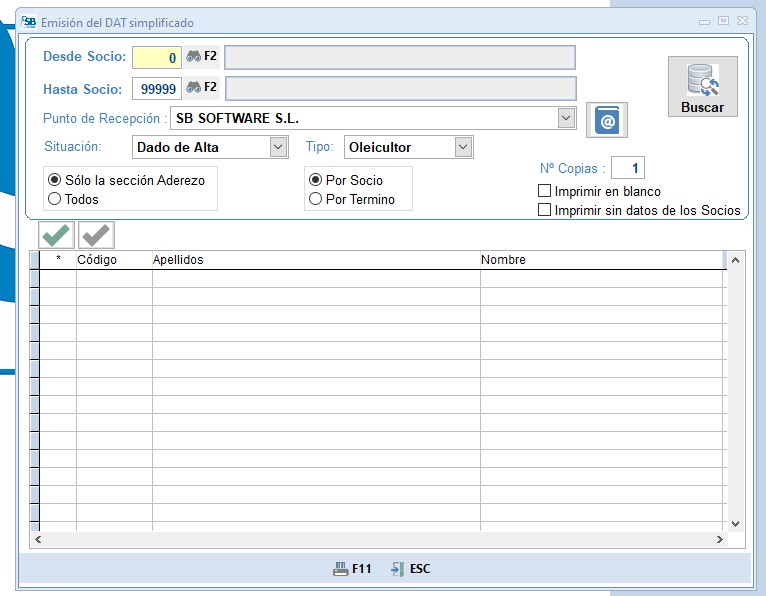Open the email address book icon
The height and width of the screenshot is (596, 766).
[x=607, y=120]
